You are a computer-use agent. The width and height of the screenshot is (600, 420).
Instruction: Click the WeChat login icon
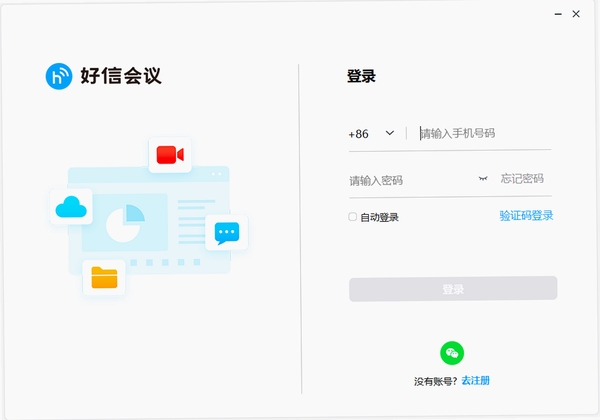(452, 353)
